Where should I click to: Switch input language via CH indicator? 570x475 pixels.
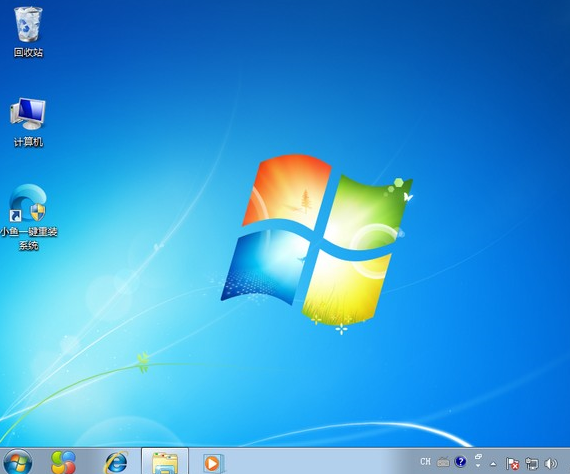click(x=425, y=462)
